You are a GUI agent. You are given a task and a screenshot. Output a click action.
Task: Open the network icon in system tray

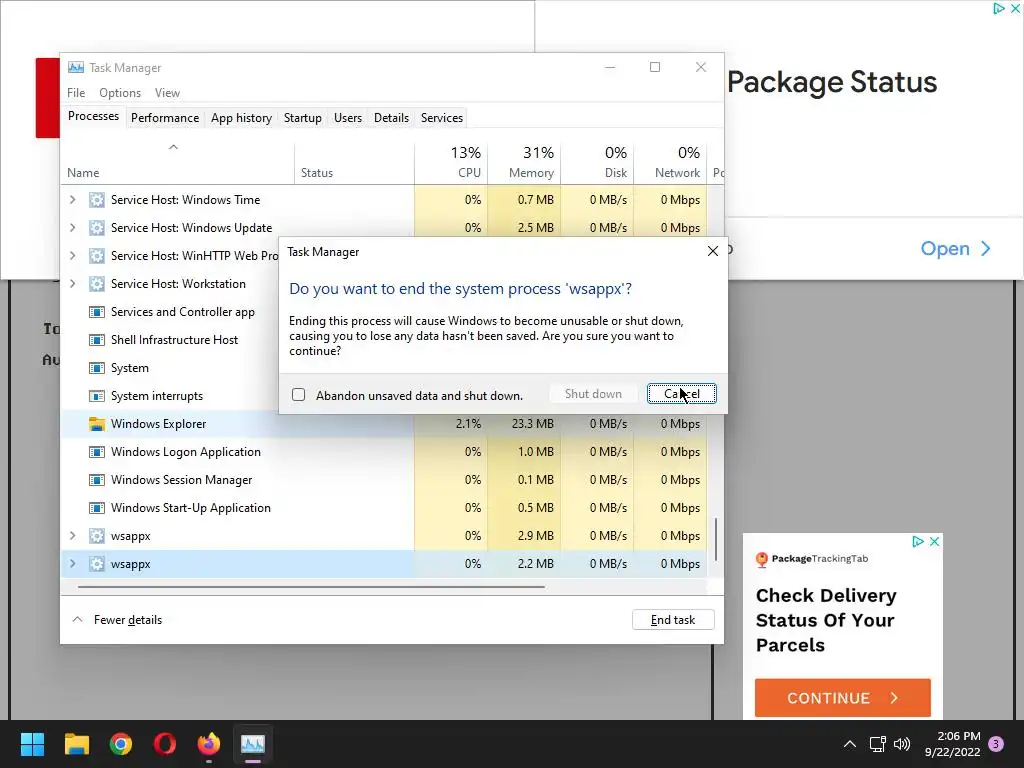tap(877, 744)
